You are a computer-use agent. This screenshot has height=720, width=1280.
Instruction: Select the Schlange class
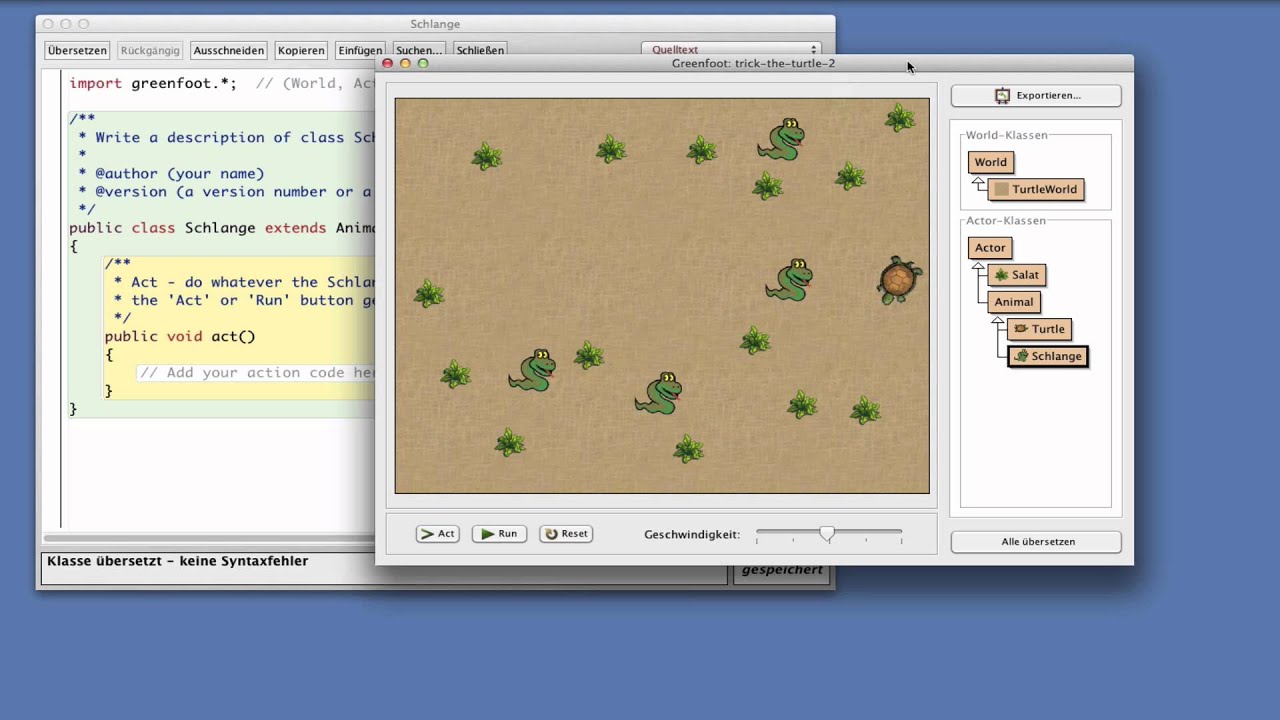(x=1048, y=356)
